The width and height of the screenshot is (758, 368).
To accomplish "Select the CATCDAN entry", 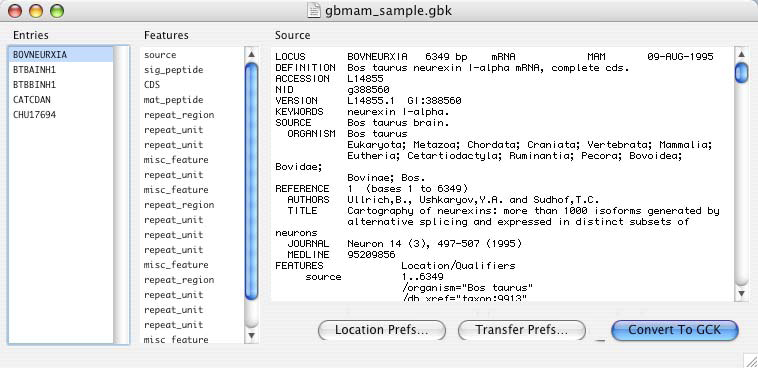I will (x=61, y=100).
